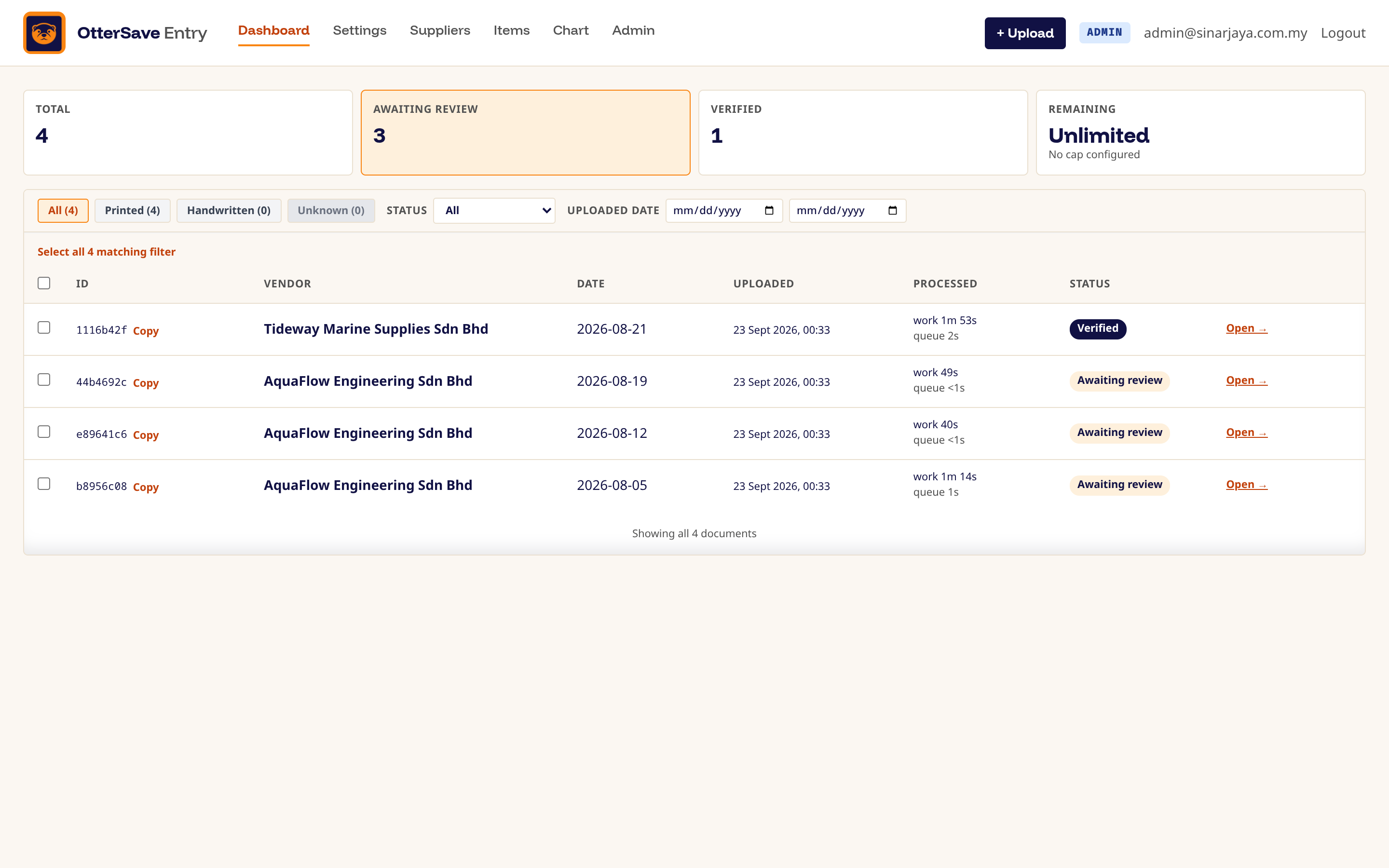Switch to the Items page
This screenshot has width=1389, height=868.
tap(511, 30)
